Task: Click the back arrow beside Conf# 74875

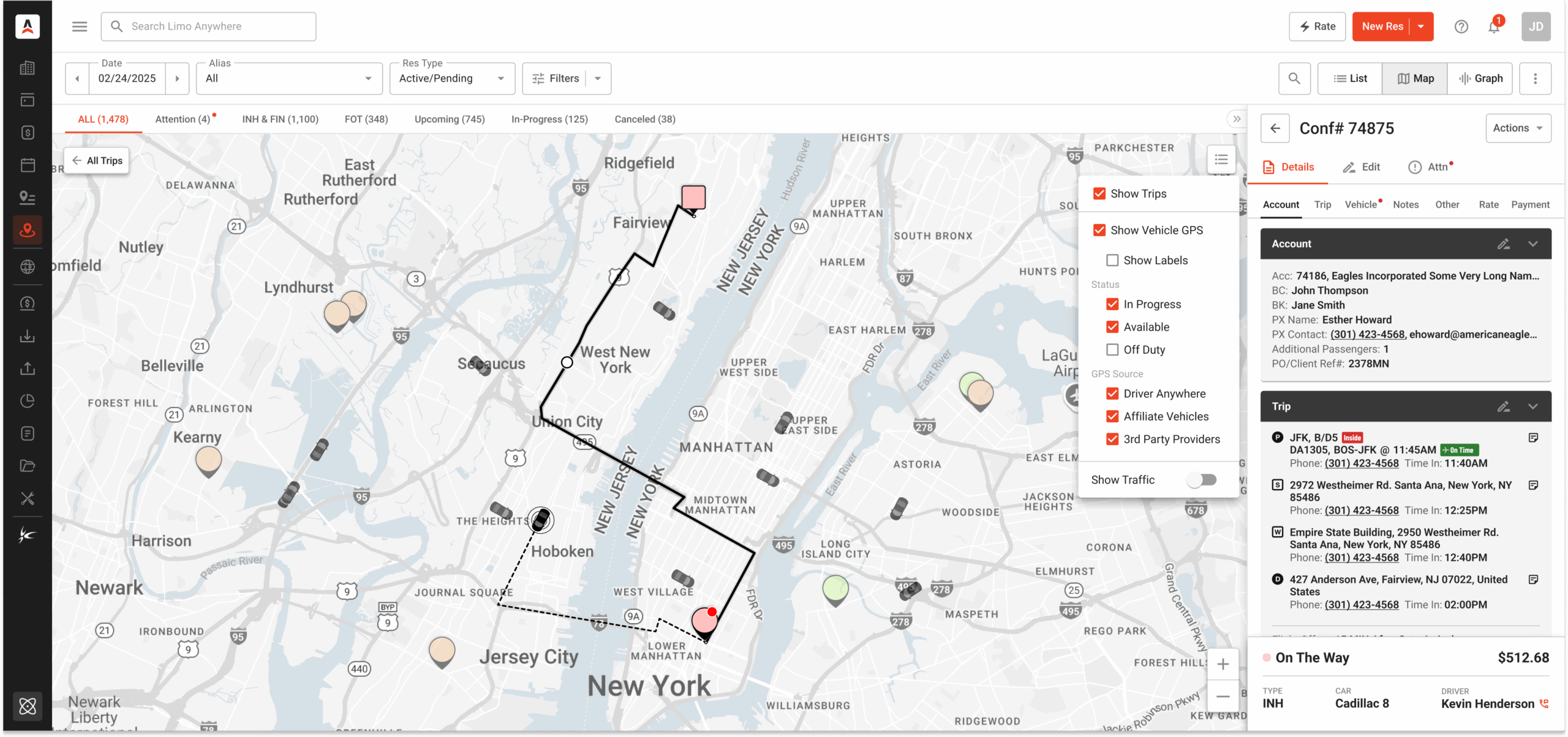Action: coord(1275,129)
